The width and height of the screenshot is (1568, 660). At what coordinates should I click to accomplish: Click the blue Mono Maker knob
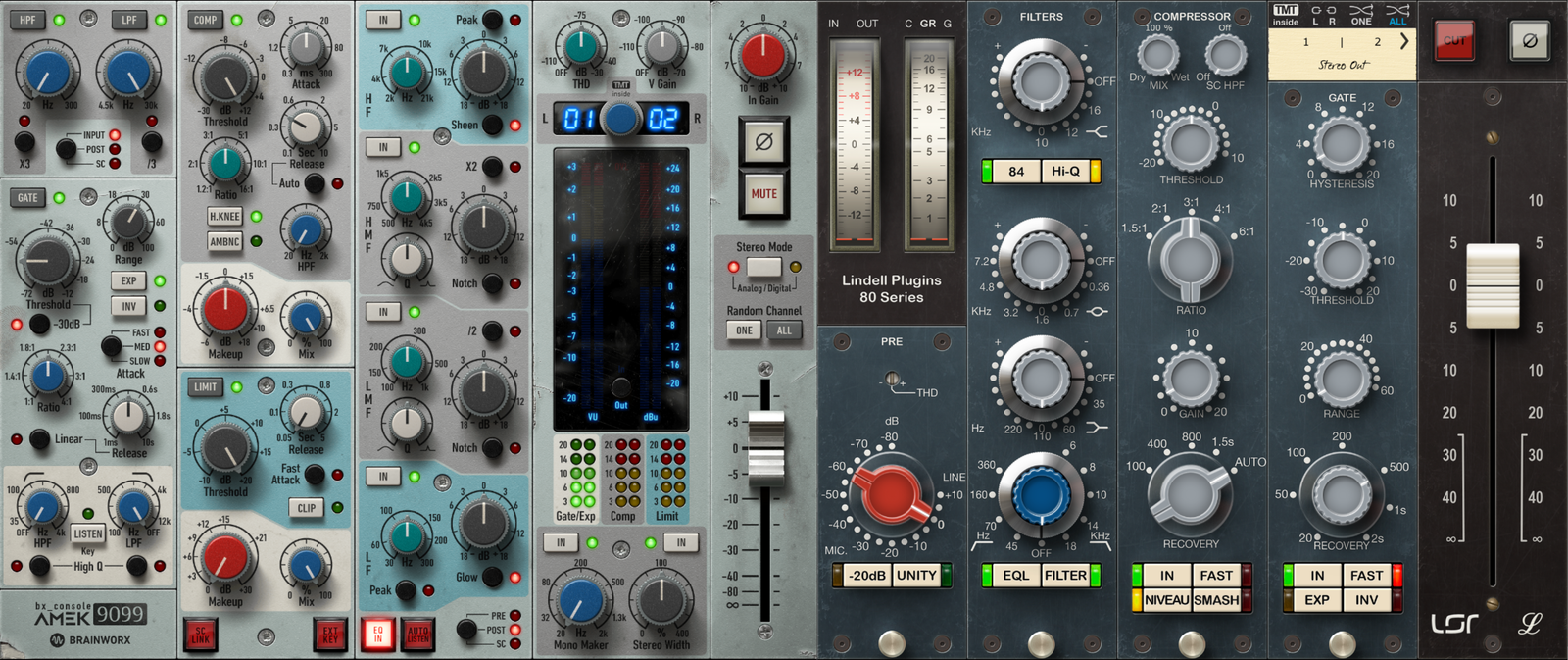click(580, 601)
